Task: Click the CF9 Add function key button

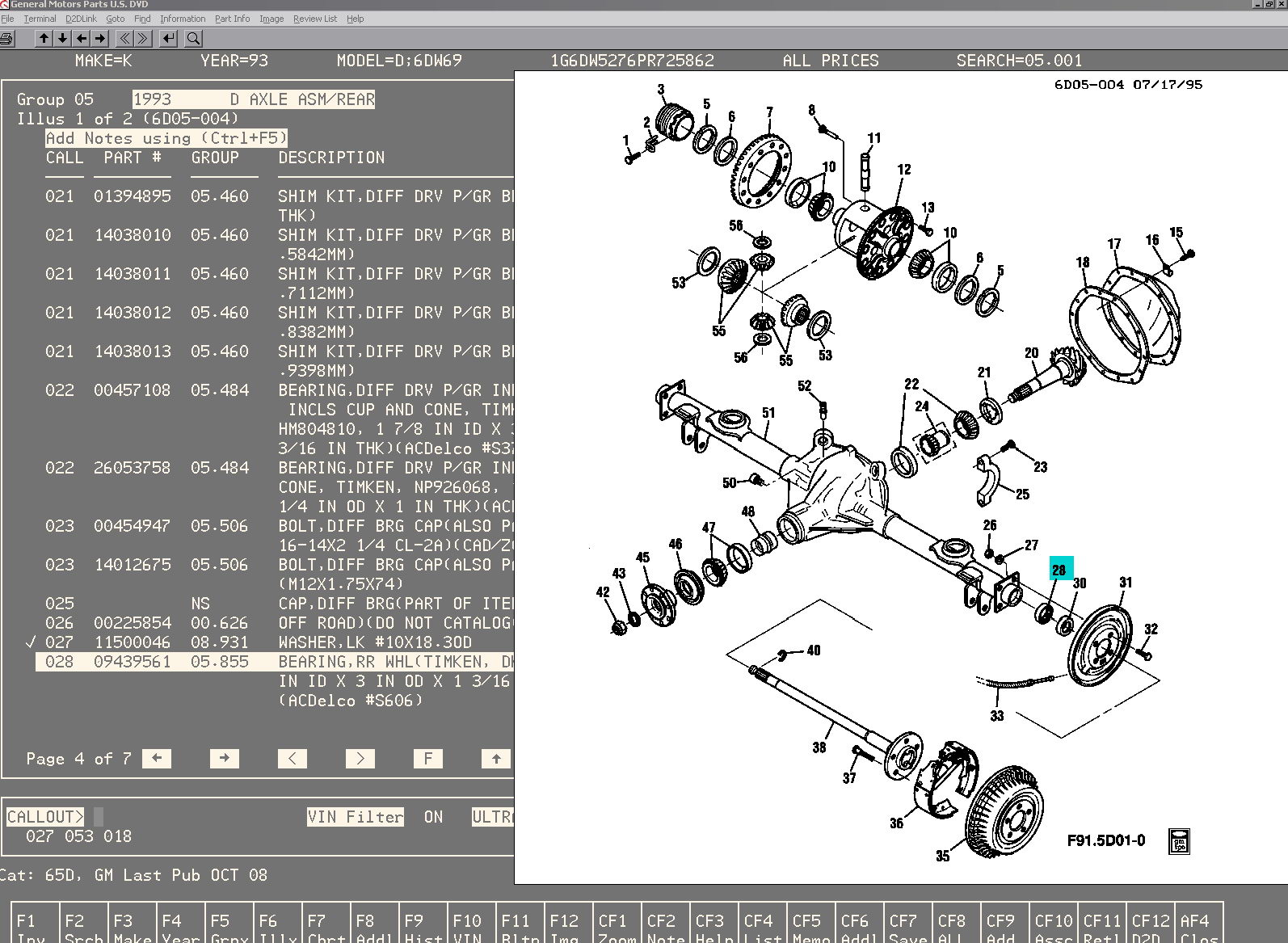Action: pos(1004,922)
